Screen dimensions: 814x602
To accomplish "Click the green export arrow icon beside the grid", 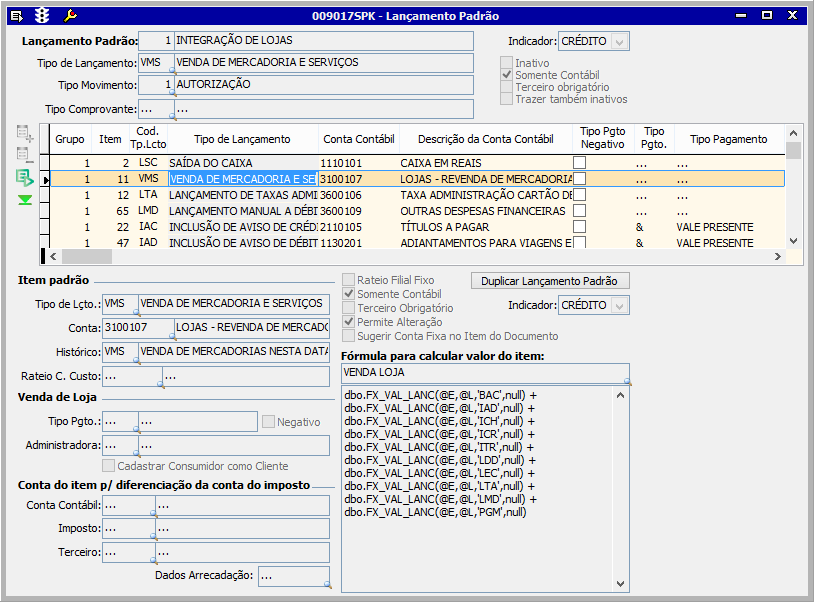I will pyautogui.click(x=24, y=177).
